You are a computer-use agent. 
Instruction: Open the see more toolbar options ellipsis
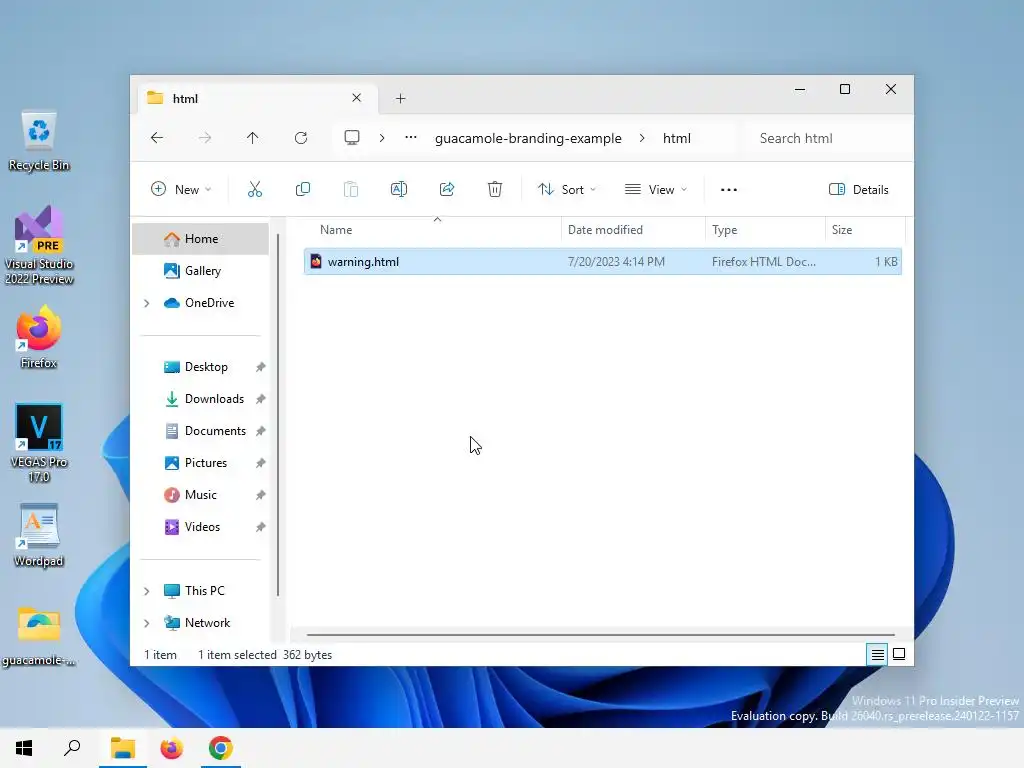[x=729, y=189]
